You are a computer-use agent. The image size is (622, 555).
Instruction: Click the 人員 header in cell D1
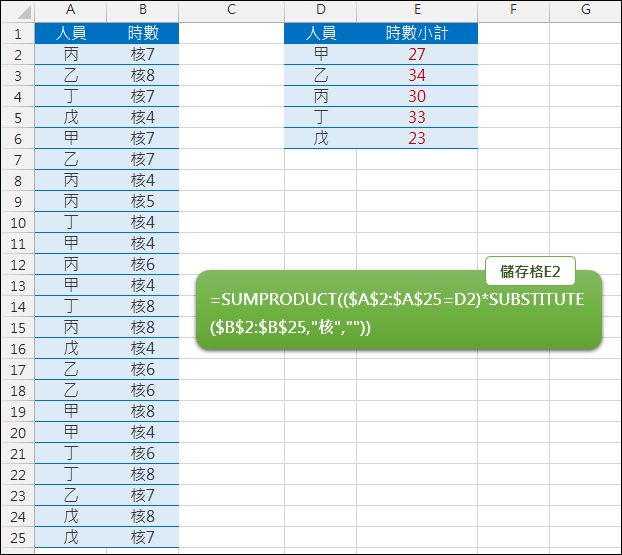pyautogui.click(x=321, y=33)
